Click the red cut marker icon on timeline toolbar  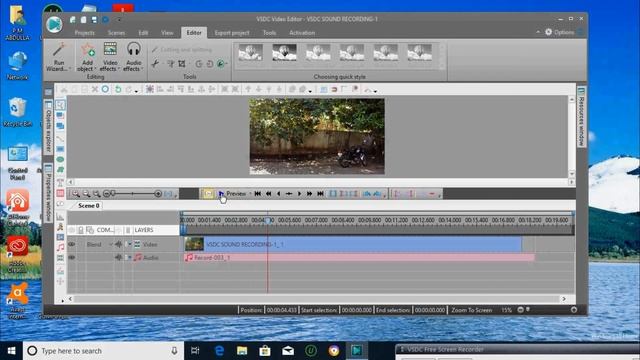432,194
